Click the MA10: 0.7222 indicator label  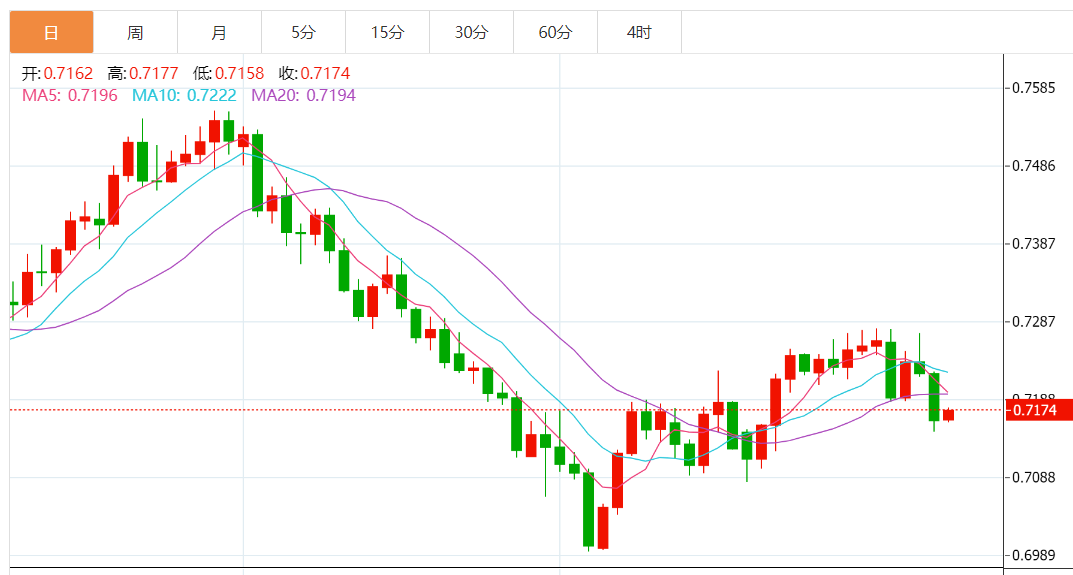[x=185, y=95]
